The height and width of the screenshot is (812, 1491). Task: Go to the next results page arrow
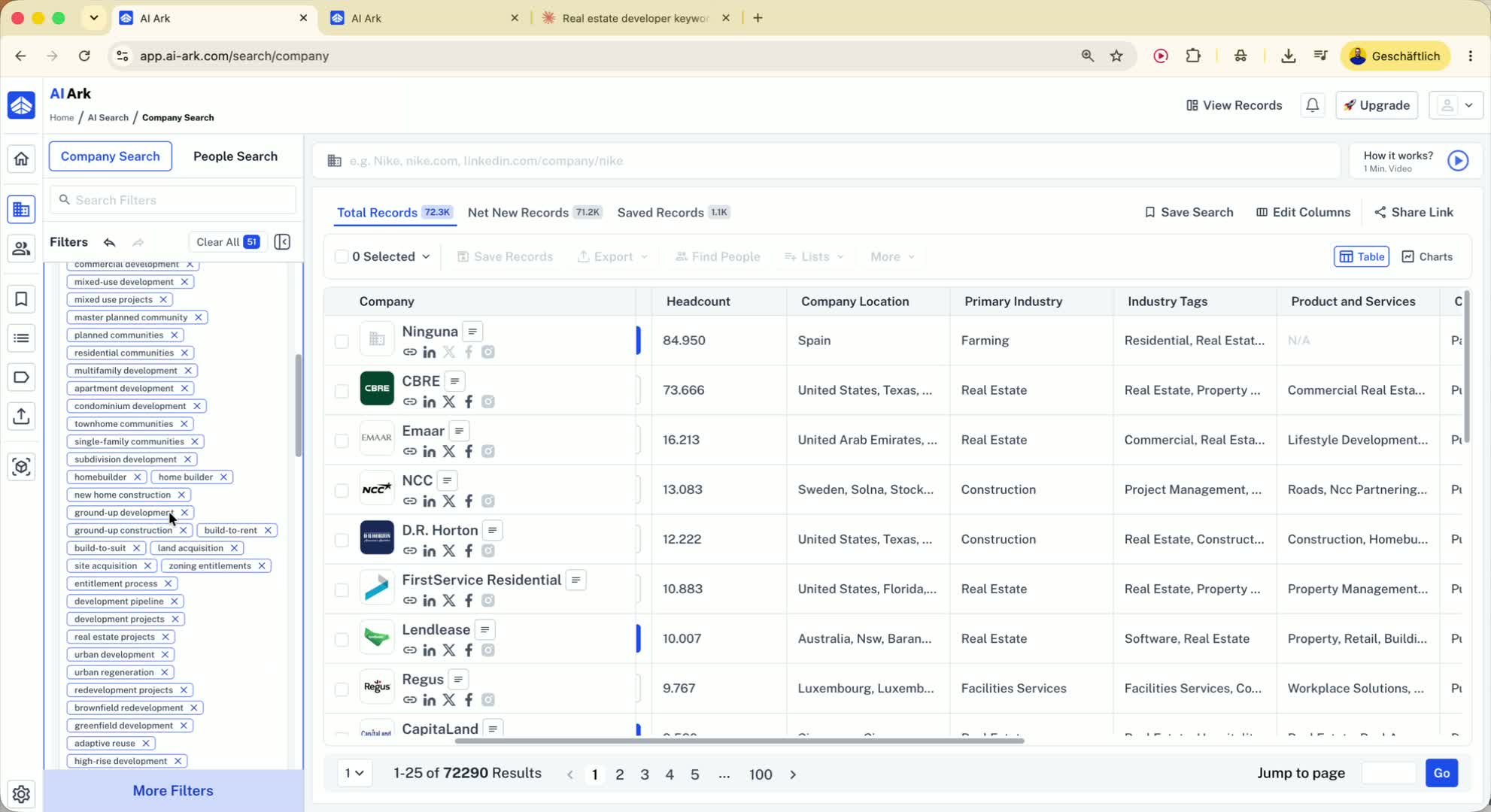pos(793,774)
